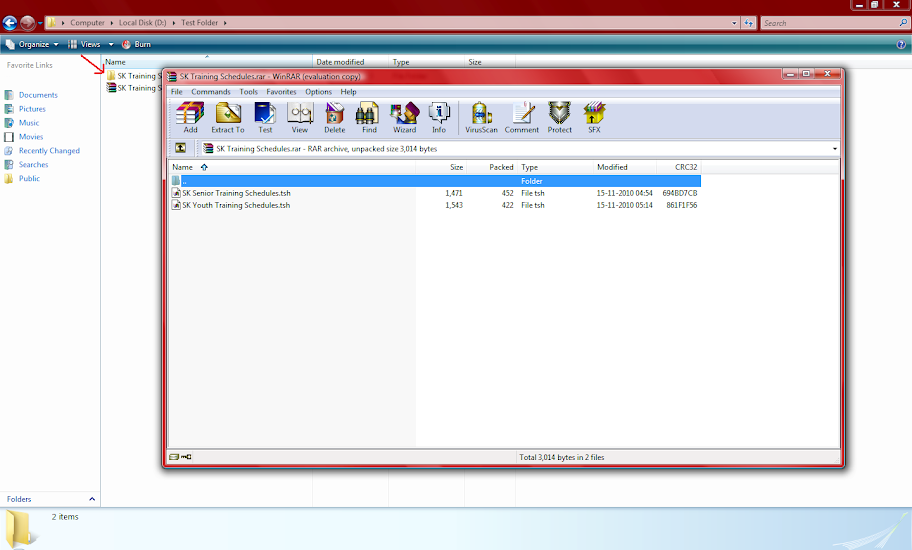Select the parent folder '..' row

tap(434, 181)
